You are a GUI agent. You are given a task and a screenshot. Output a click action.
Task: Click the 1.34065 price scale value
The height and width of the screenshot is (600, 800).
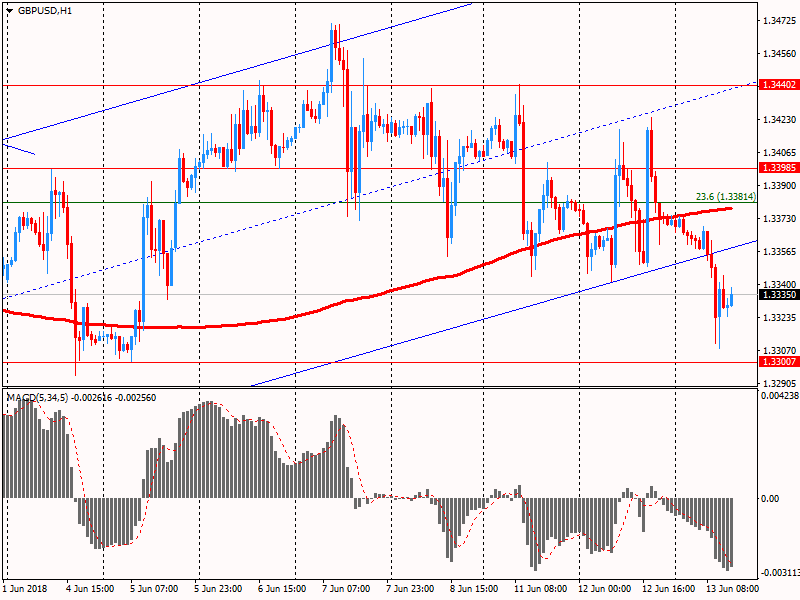(x=780, y=153)
